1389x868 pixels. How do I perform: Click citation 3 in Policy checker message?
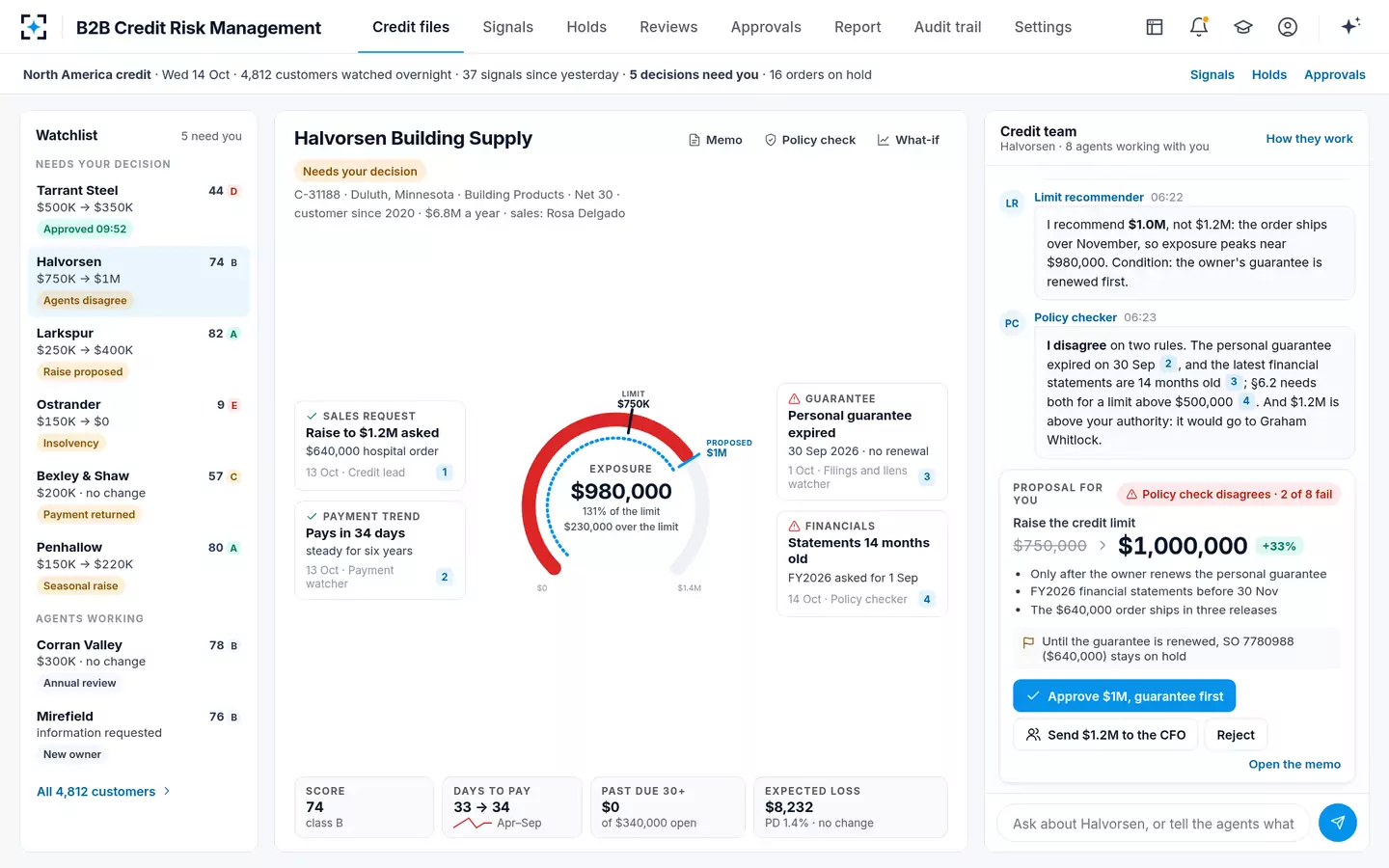coord(1234,382)
